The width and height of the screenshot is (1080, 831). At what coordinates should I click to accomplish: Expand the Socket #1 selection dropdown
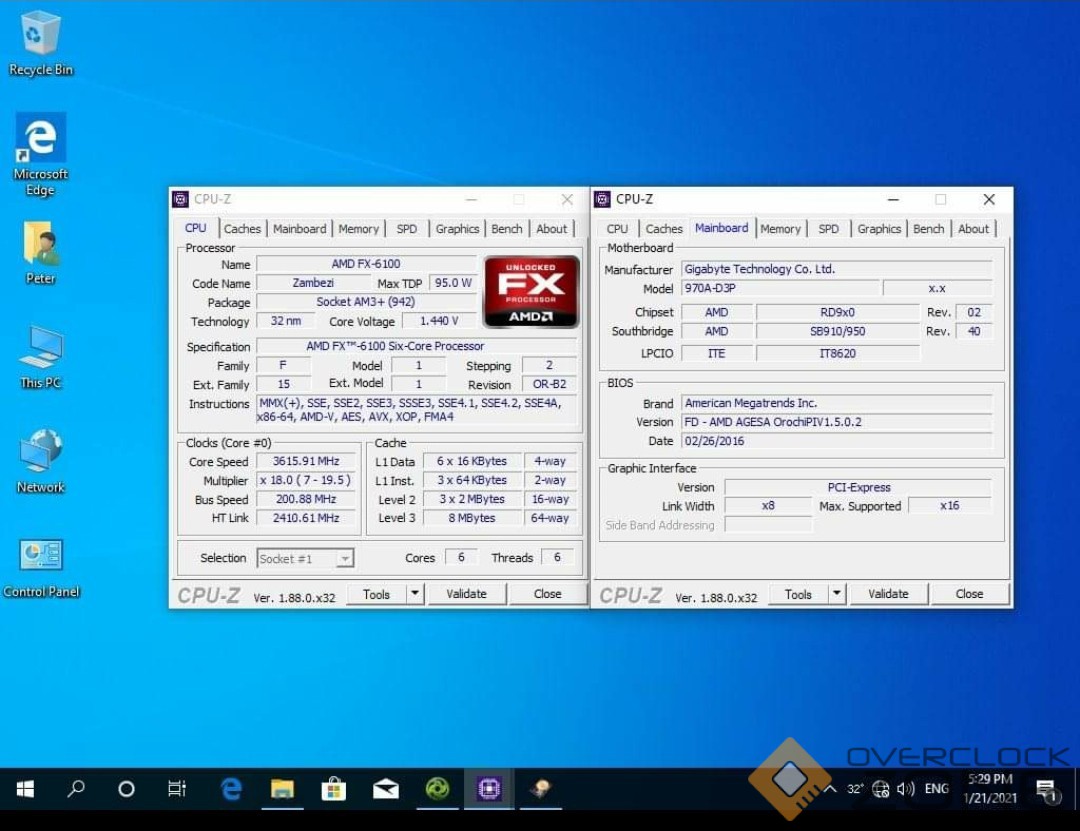point(344,559)
